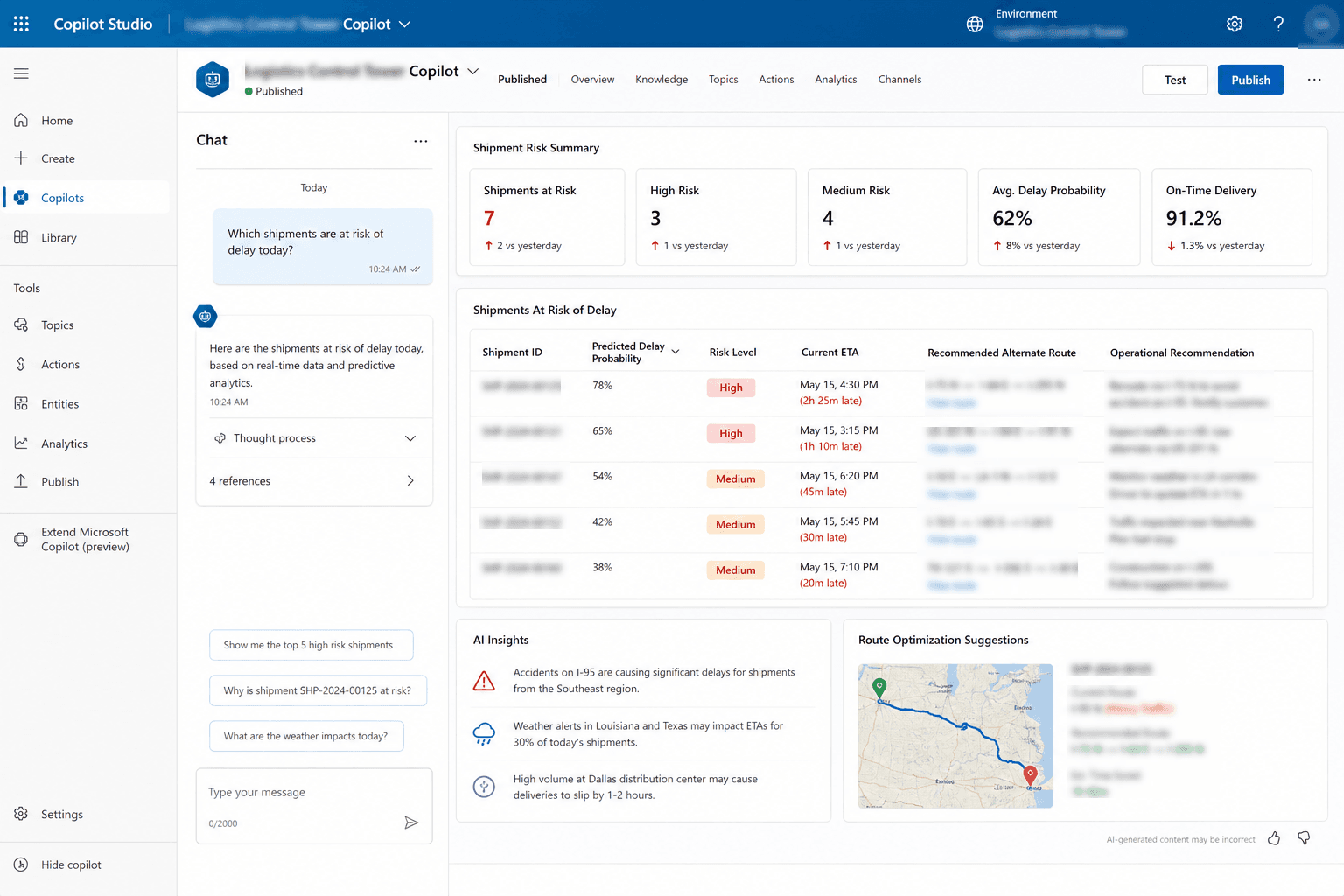Open the more options ellipsis next to Publish

click(1314, 80)
